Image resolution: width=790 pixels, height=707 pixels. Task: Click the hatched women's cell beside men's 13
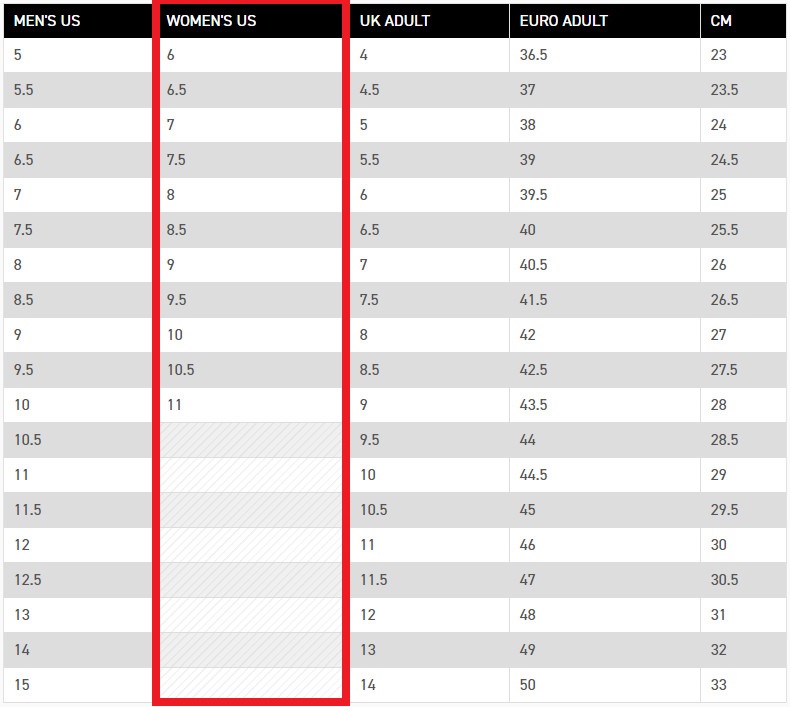point(251,615)
